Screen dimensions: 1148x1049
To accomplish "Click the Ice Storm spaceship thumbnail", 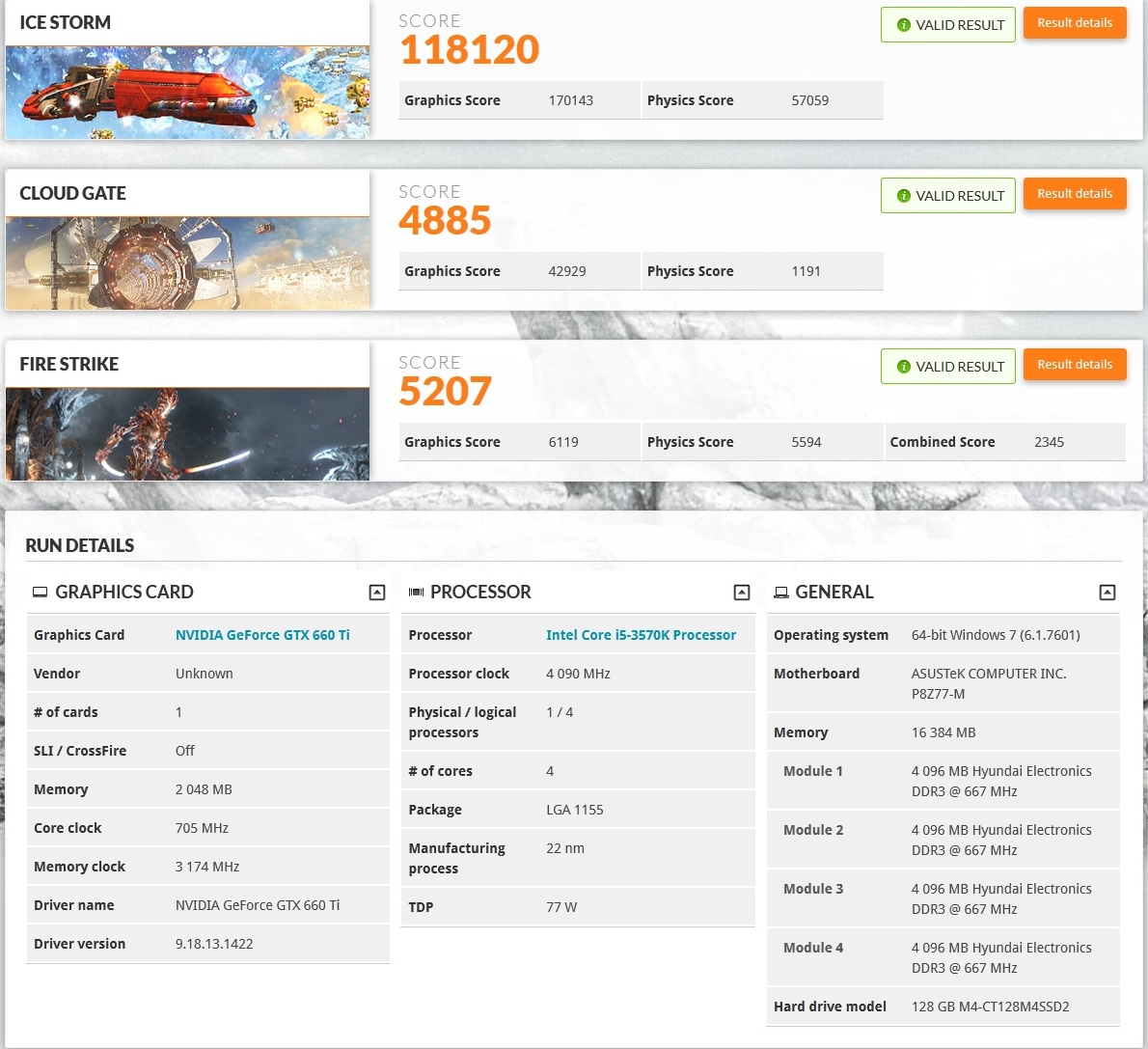I will point(187,93).
